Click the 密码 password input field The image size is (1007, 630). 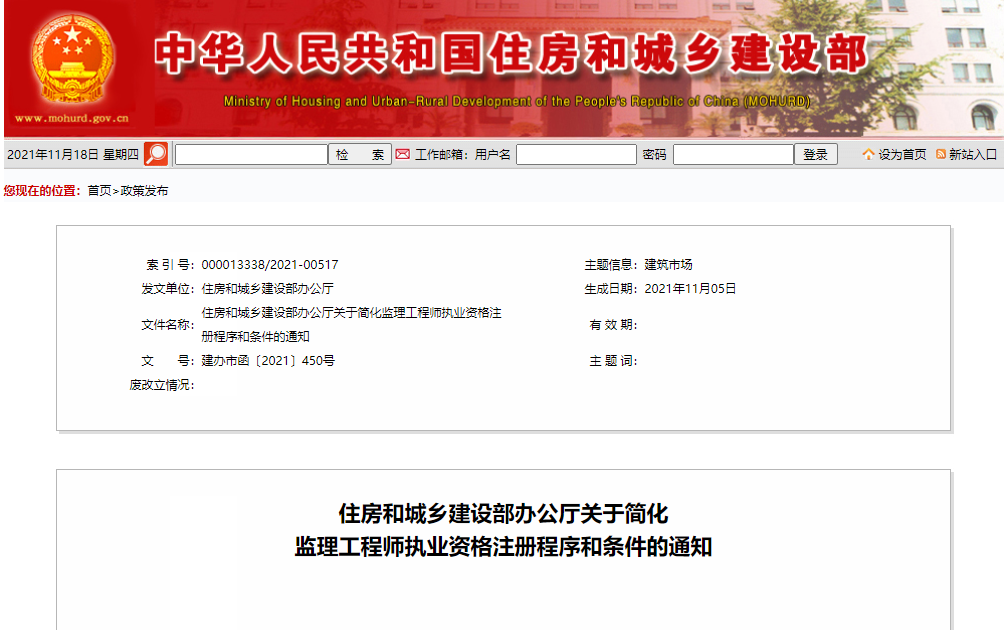click(733, 154)
